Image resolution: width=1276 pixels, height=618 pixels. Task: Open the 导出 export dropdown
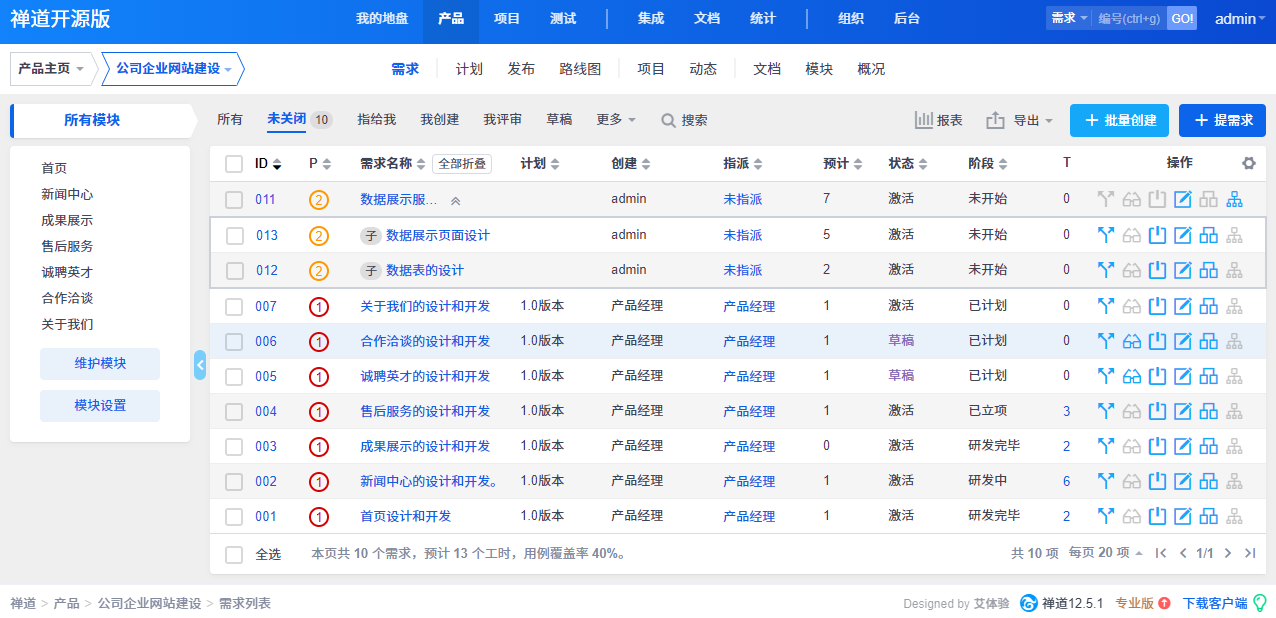(1020, 120)
